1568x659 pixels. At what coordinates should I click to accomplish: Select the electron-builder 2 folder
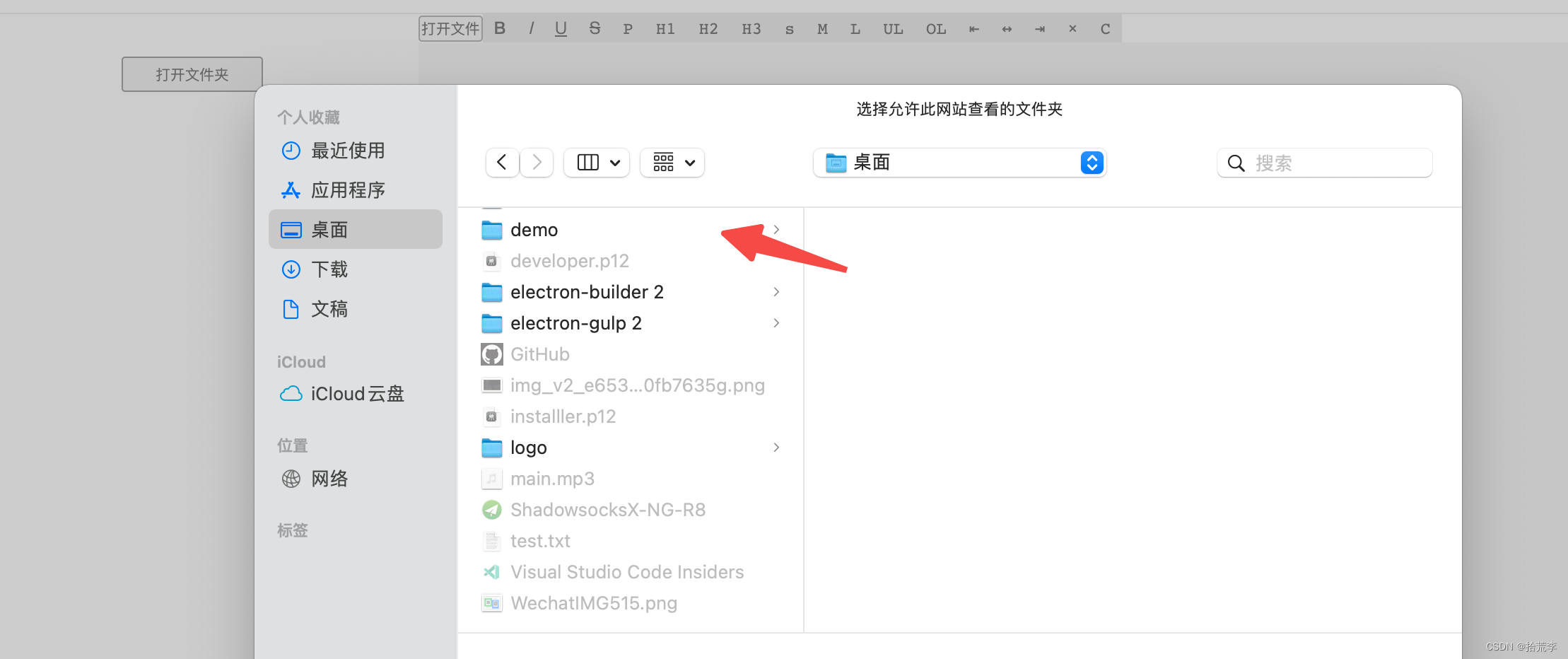631,292
